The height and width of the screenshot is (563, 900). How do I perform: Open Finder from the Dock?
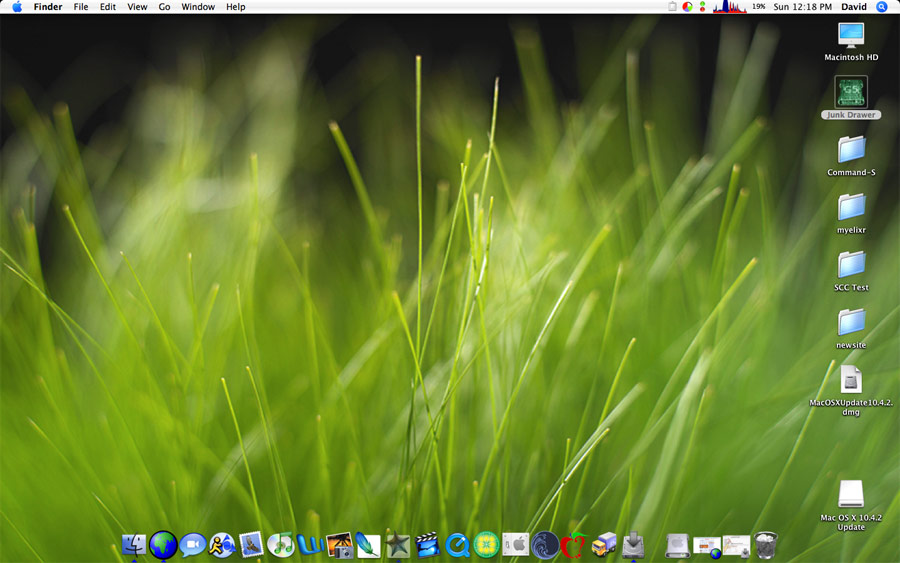pyautogui.click(x=134, y=545)
